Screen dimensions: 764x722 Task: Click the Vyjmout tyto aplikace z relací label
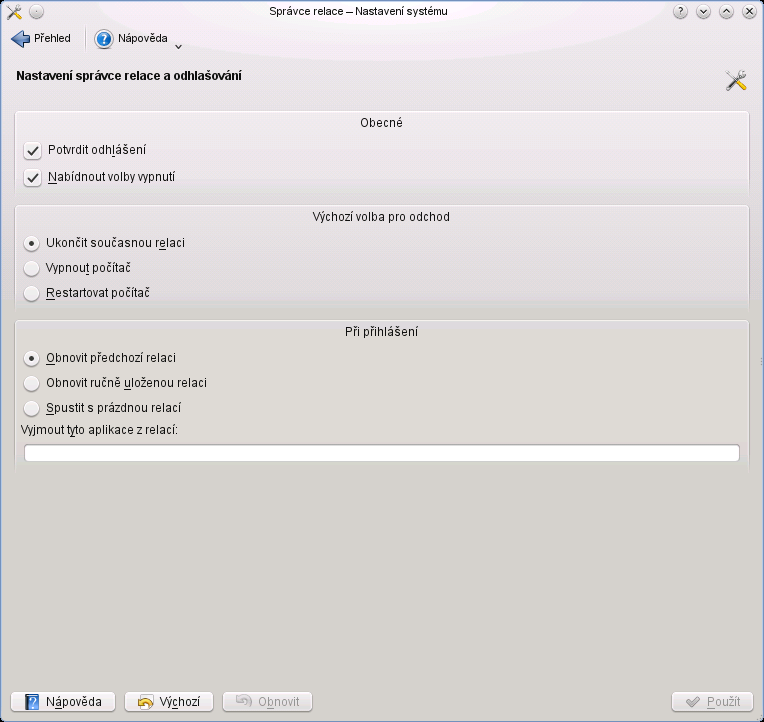(99, 430)
